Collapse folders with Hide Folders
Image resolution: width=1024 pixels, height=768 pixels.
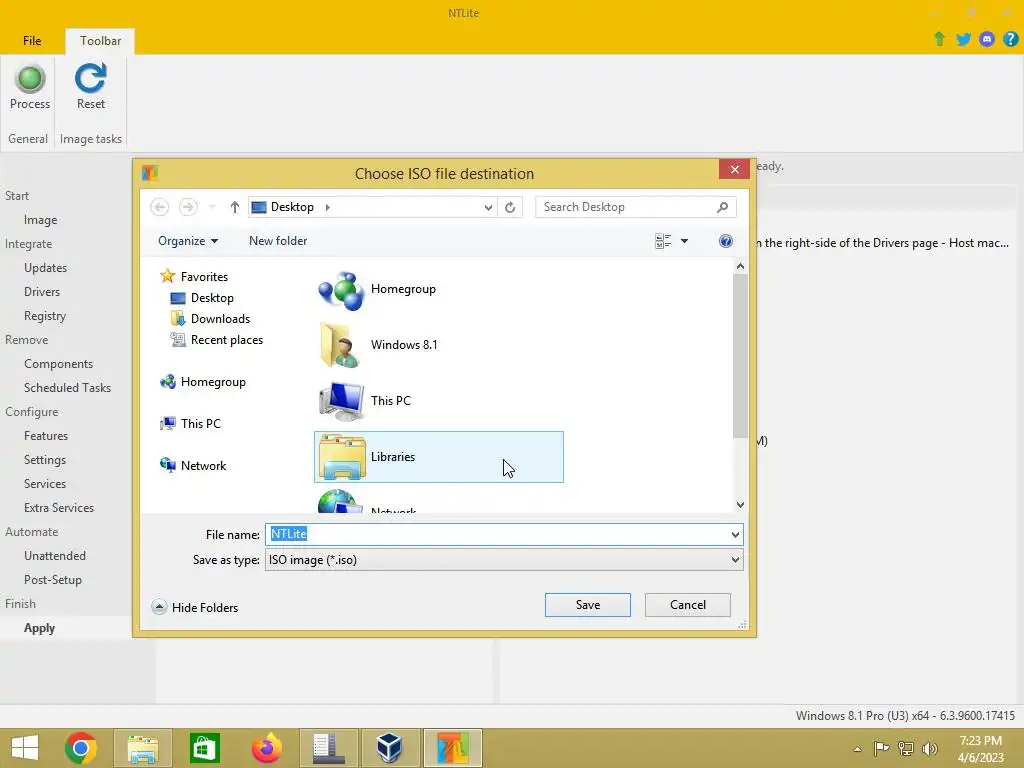tap(195, 607)
